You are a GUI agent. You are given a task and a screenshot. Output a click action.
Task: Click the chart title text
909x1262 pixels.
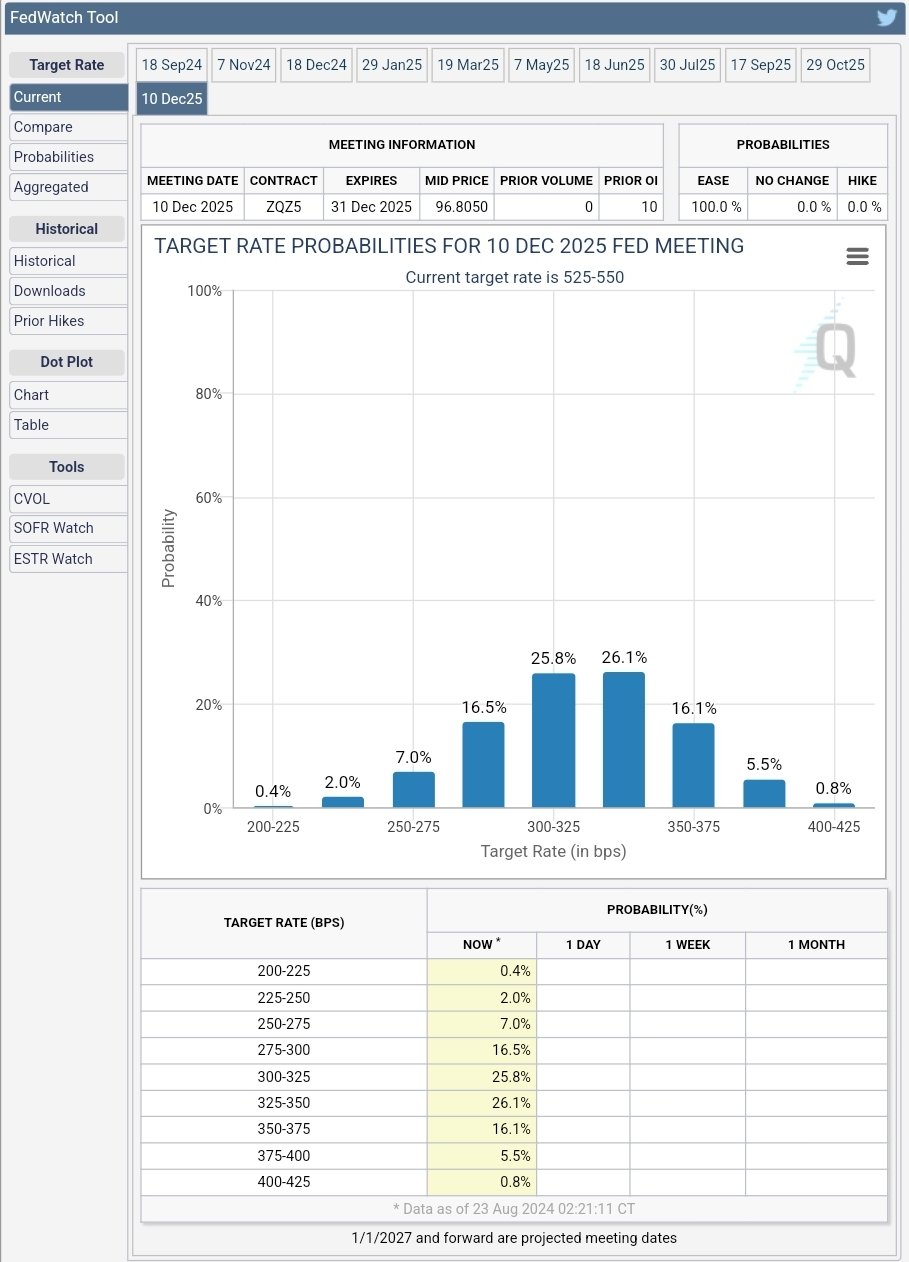click(449, 246)
